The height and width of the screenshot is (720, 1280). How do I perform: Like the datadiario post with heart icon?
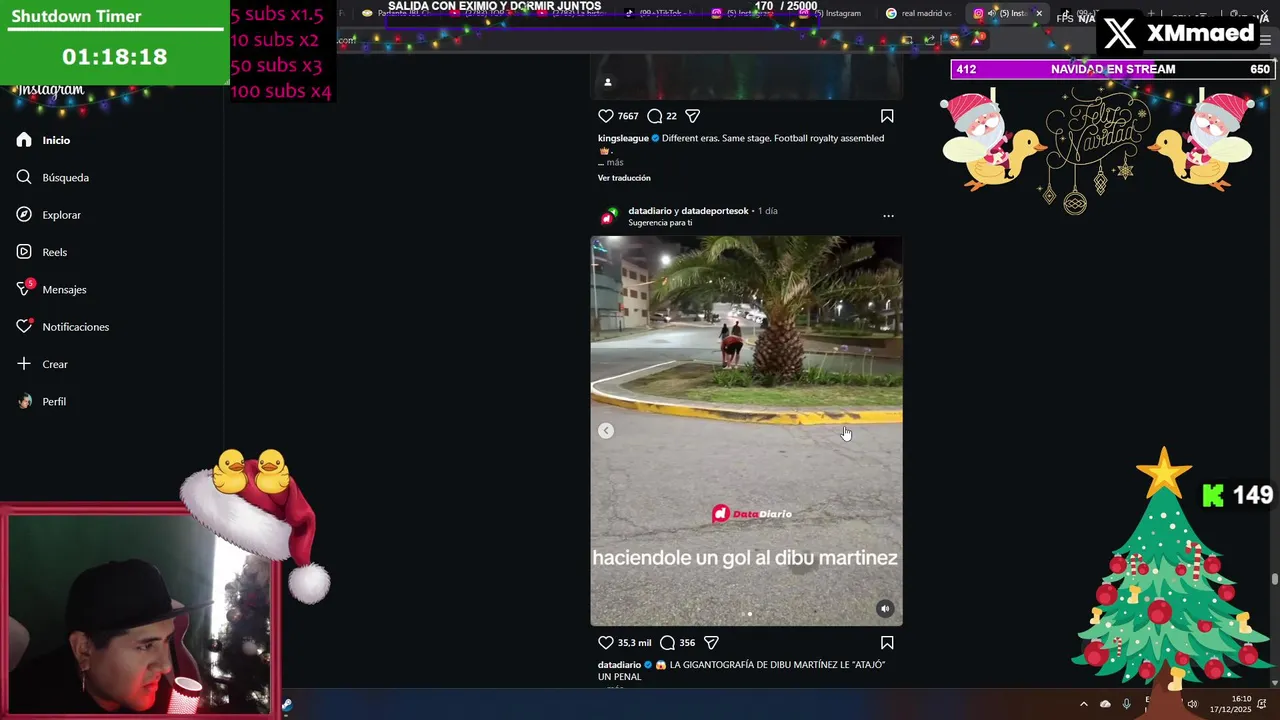(x=605, y=643)
